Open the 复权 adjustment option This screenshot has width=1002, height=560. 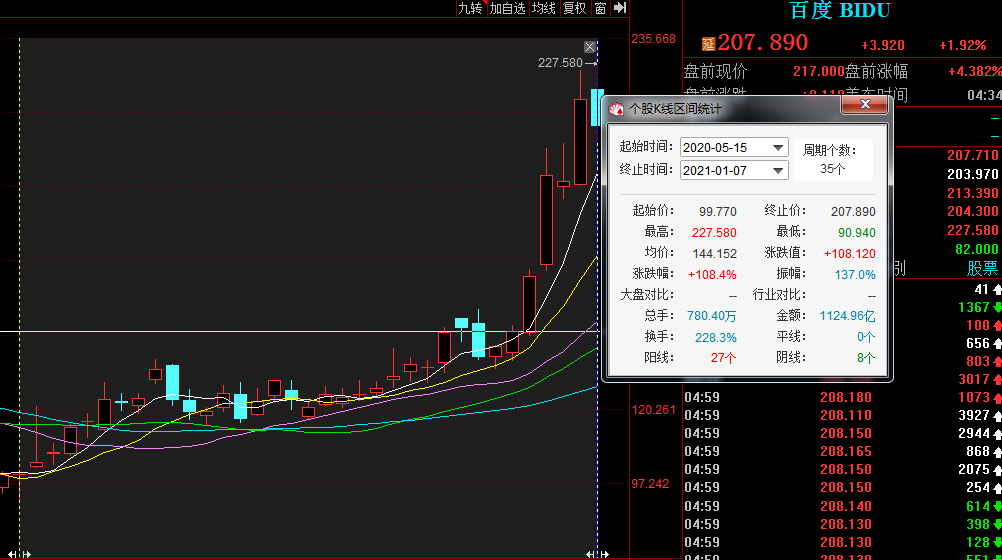(x=574, y=8)
